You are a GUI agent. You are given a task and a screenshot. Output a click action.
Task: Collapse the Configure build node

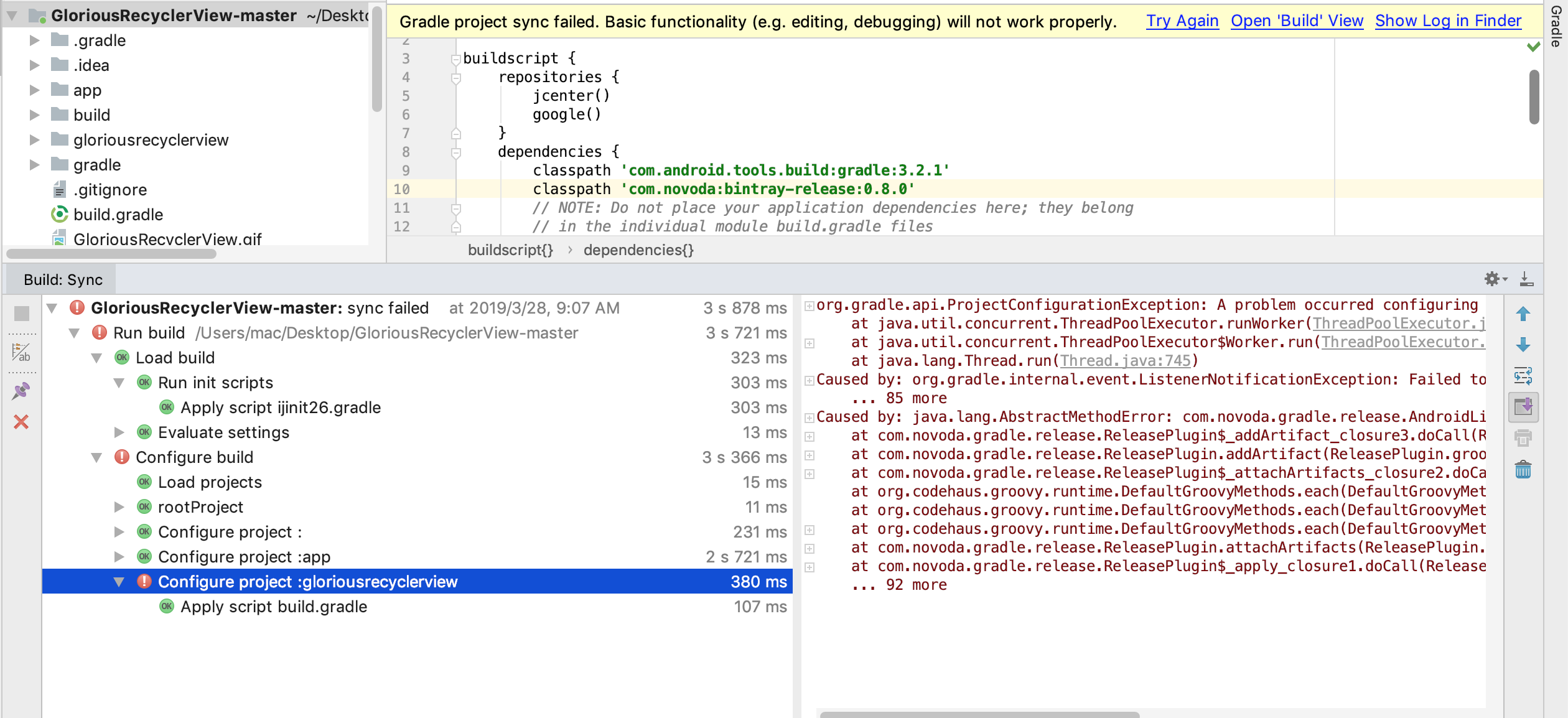96,457
